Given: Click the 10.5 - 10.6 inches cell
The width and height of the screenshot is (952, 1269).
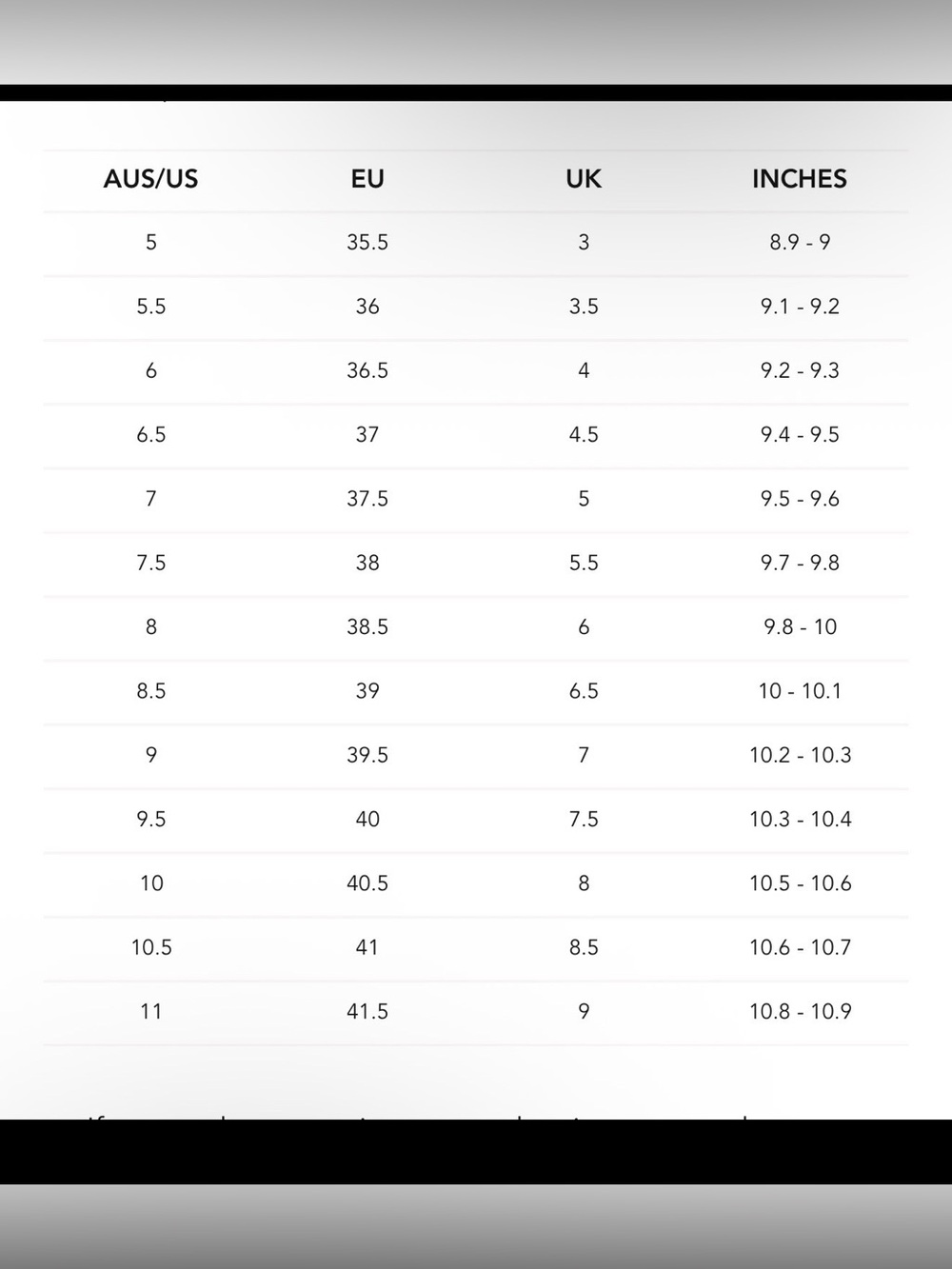Looking at the screenshot, I should 800,883.
